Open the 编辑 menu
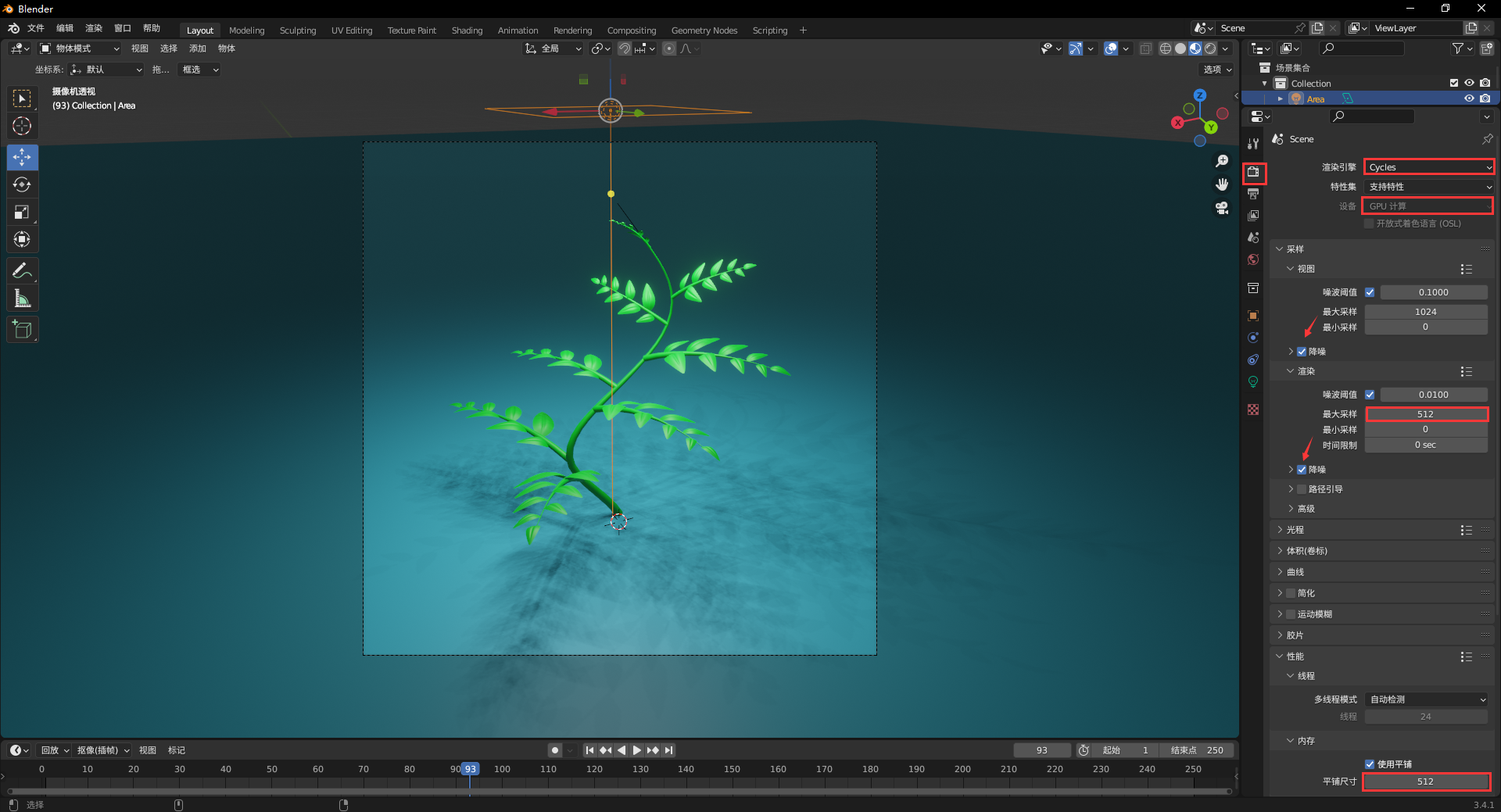 click(x=65, y=28)
